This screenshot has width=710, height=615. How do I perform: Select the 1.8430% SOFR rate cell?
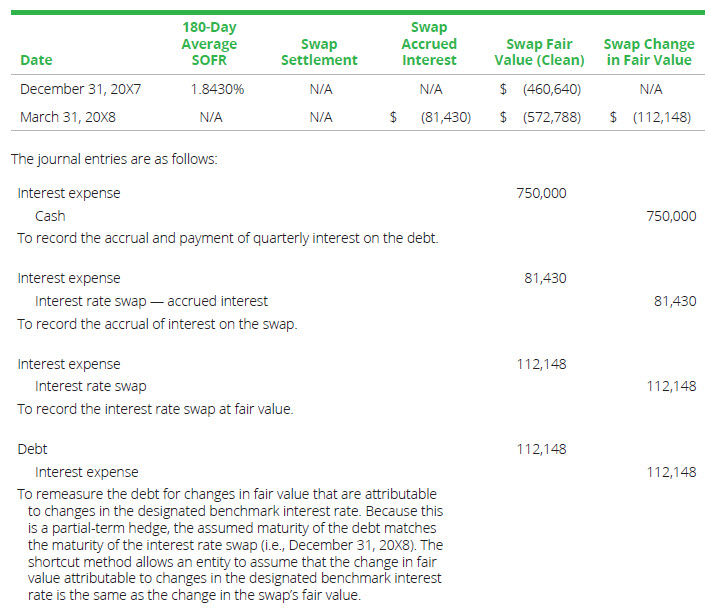[217, 89]
